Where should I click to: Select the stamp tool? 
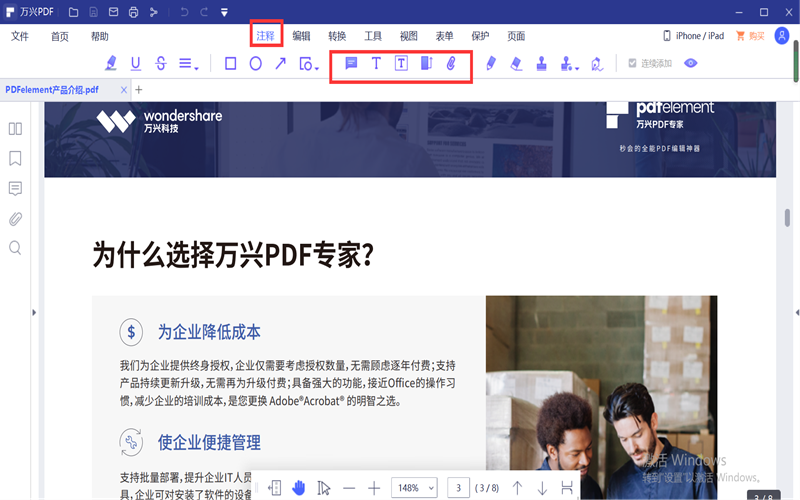coord(542,63)
